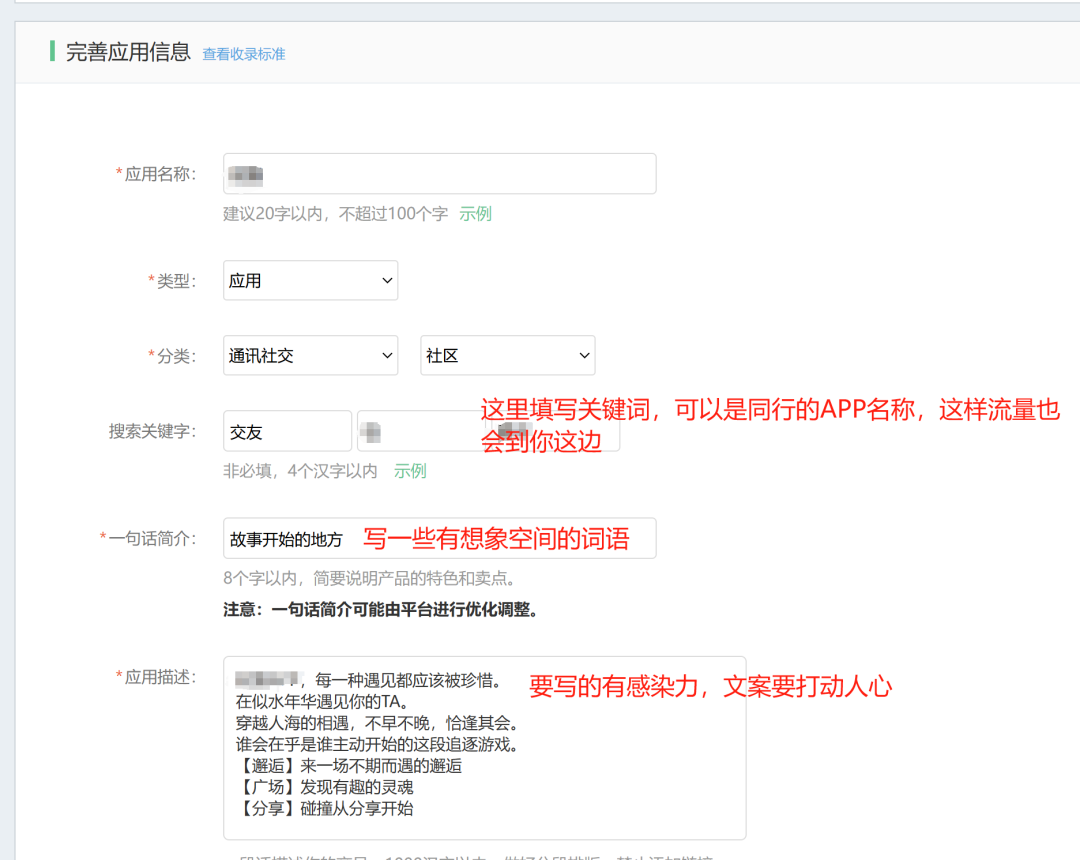Click the 示例 link below the app name field
The width and height of the screenshot is (1080, 860).
[475, 213]
